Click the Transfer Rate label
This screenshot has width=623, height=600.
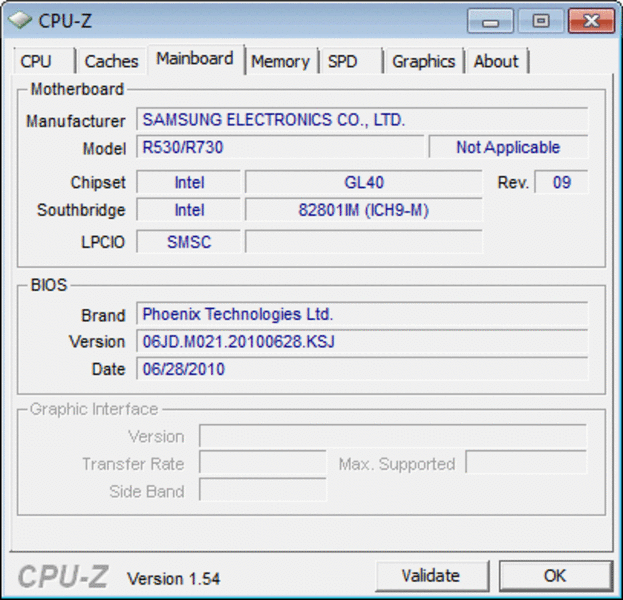(133, 464)
